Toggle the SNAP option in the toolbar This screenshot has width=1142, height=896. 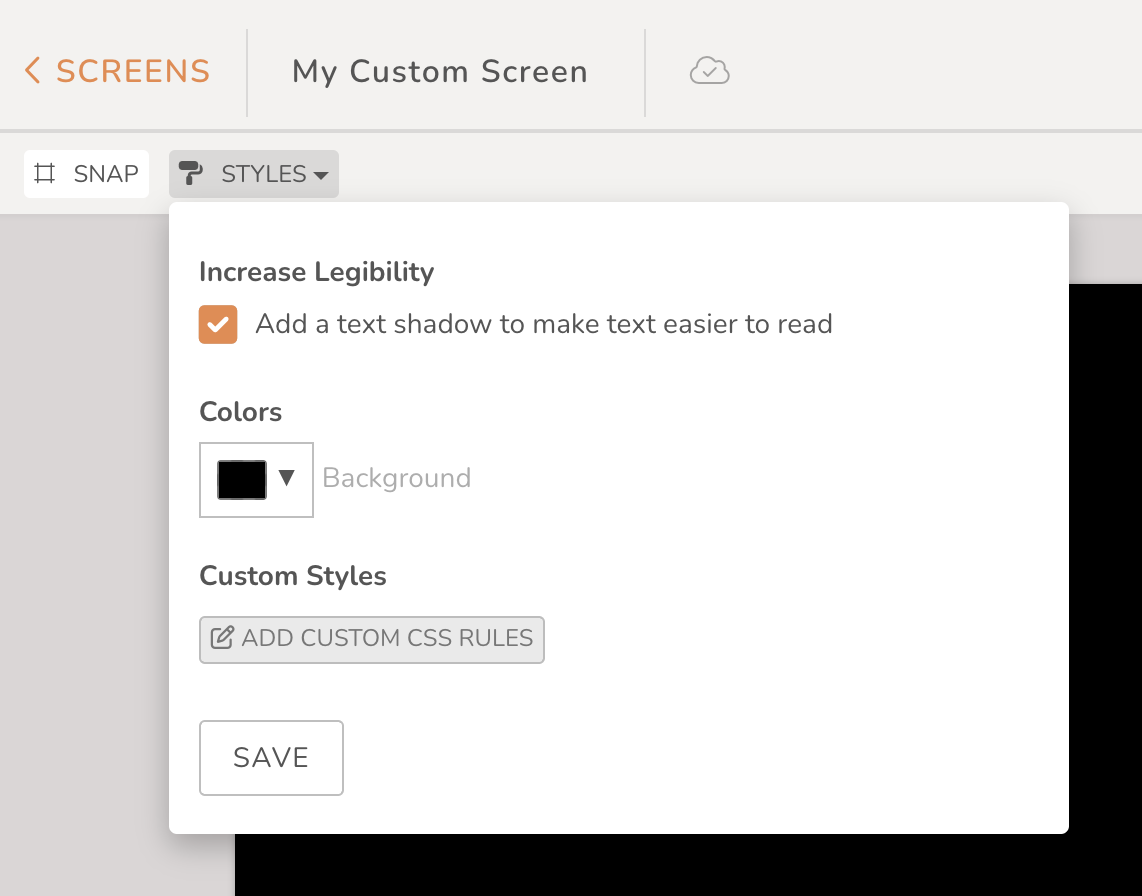point(86,173)
